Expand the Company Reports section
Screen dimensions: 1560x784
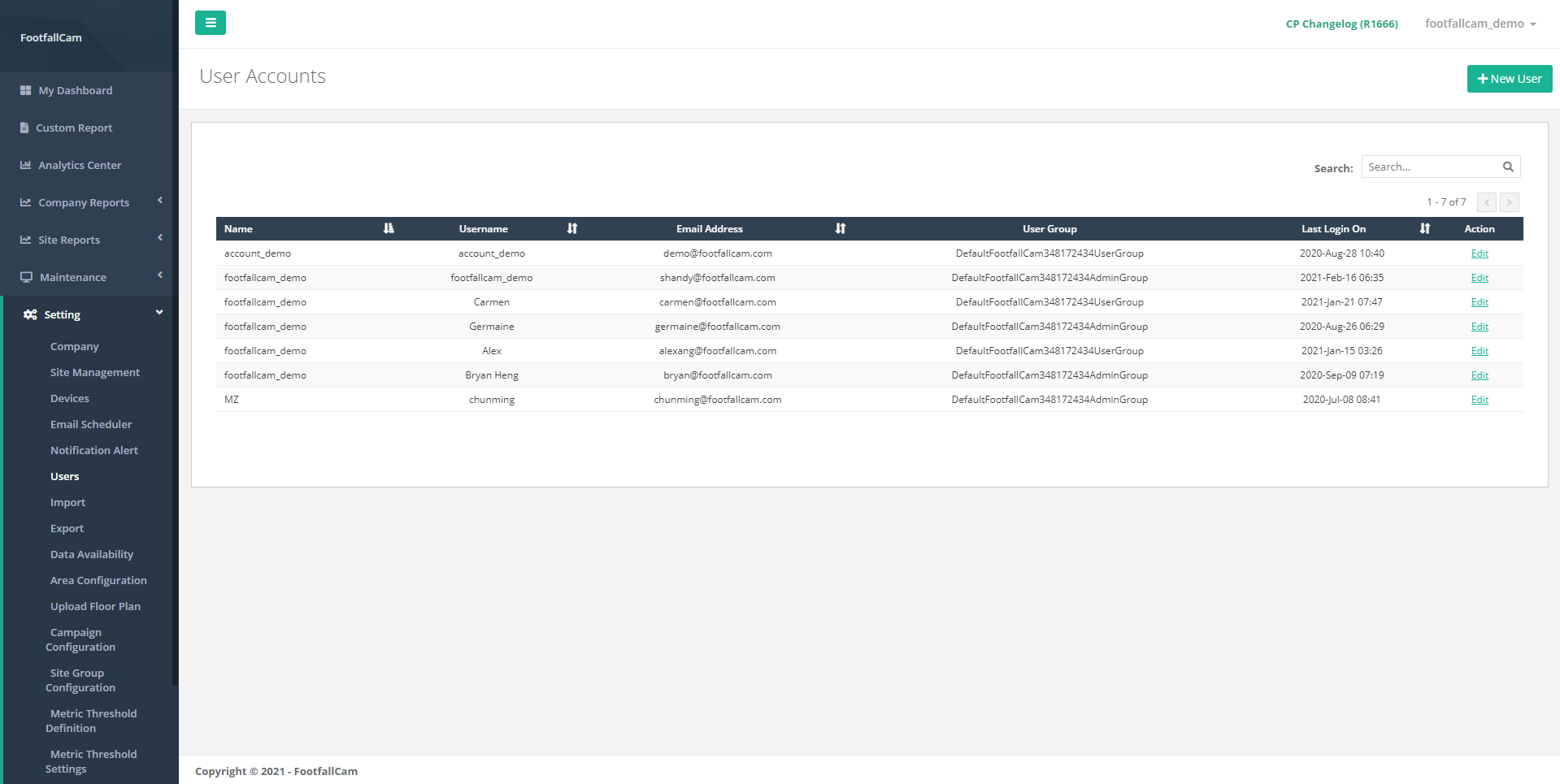pos(83,201)
